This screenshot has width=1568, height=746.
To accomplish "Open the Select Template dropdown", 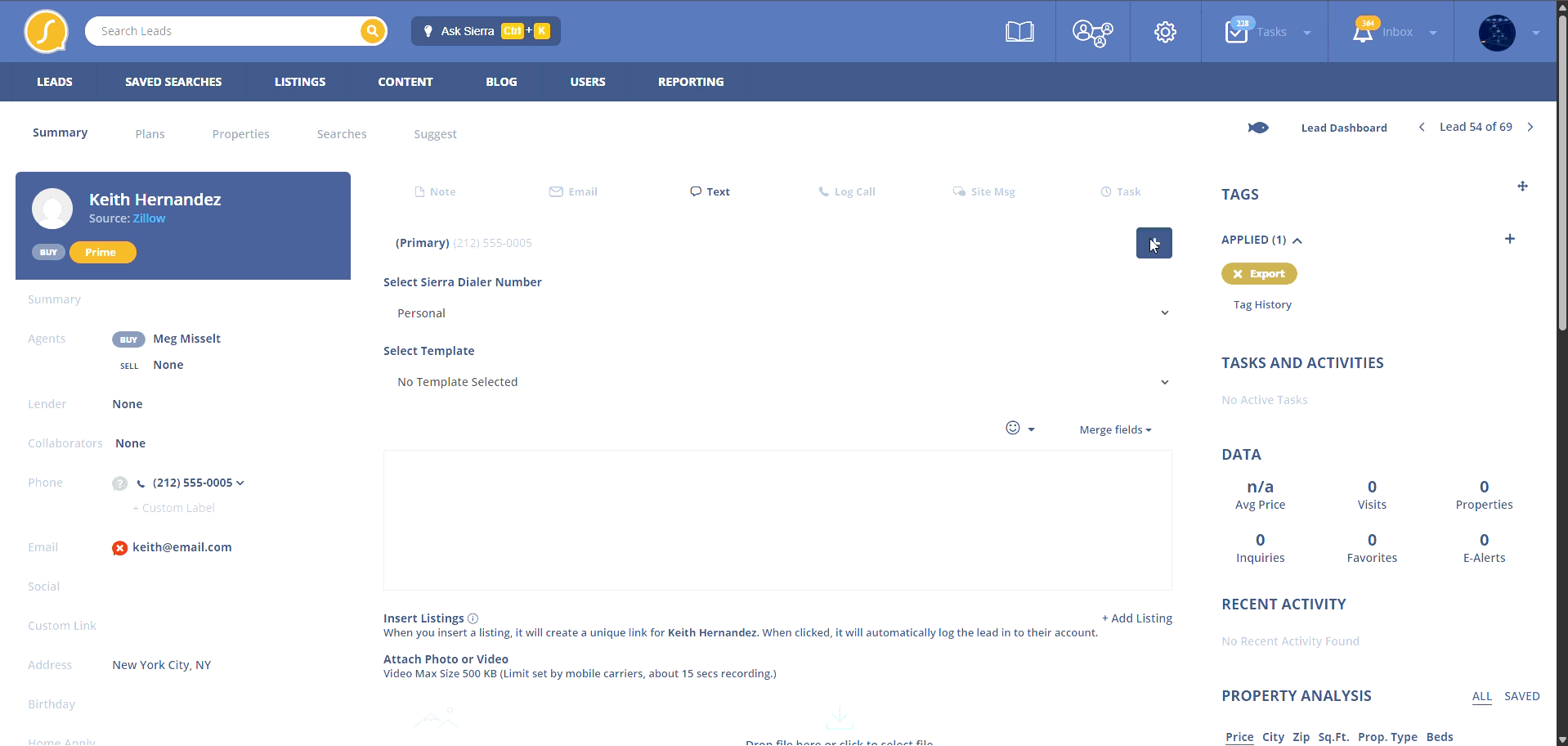I will coord(777,382).
